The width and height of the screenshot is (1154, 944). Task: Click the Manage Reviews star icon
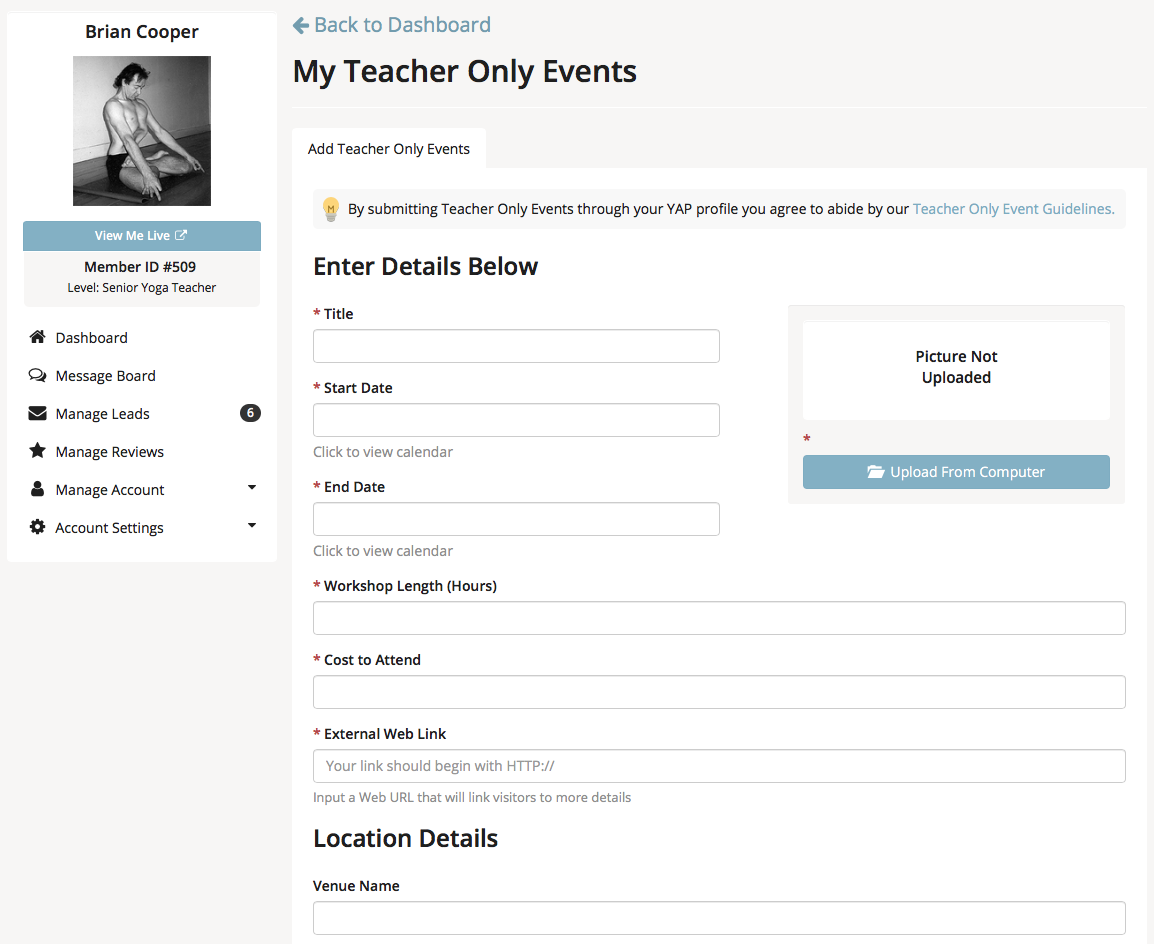(37, 452)
